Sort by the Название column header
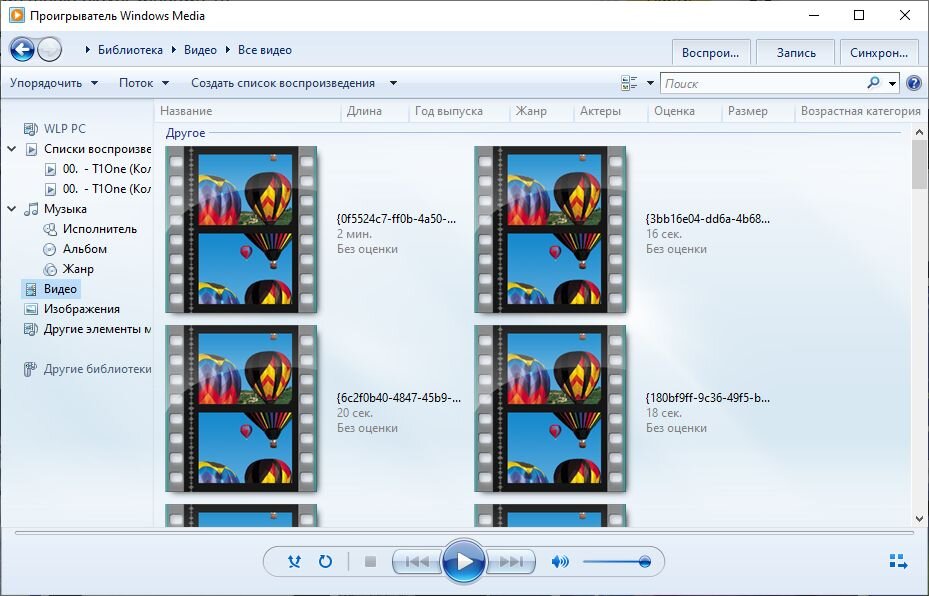 coord(248,111)
